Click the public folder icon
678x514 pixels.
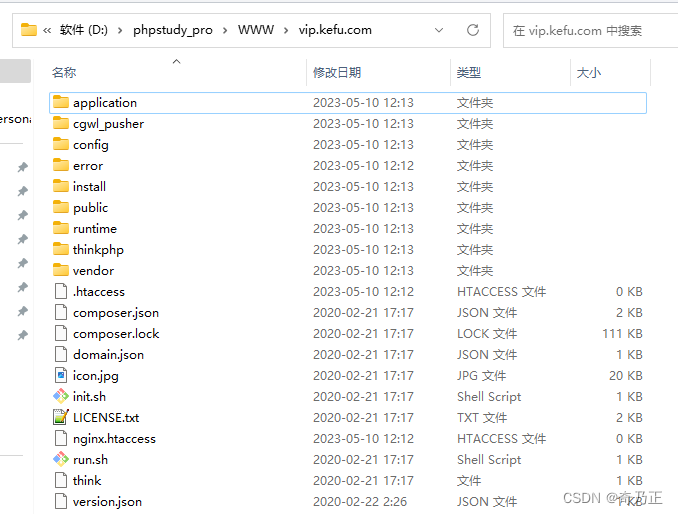click(x=61, y=208)
